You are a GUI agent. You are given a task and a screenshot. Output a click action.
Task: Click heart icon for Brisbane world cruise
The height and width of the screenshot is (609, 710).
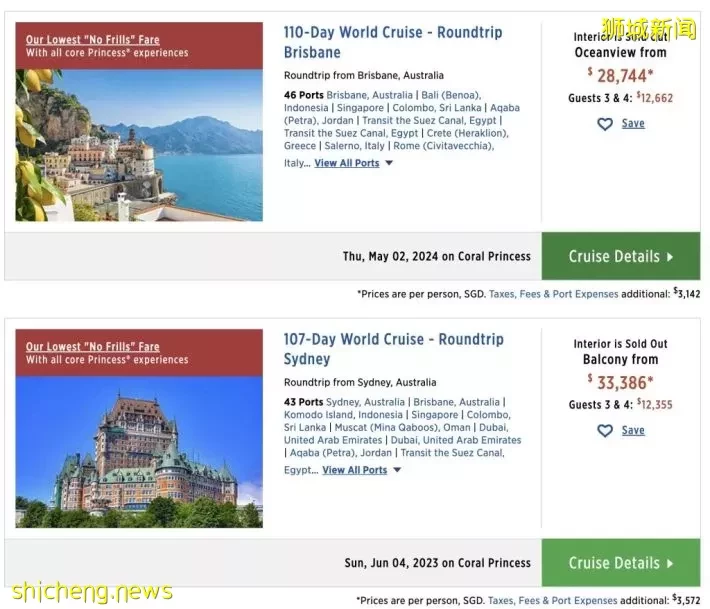pyautogui.click(x=604, y=124)
